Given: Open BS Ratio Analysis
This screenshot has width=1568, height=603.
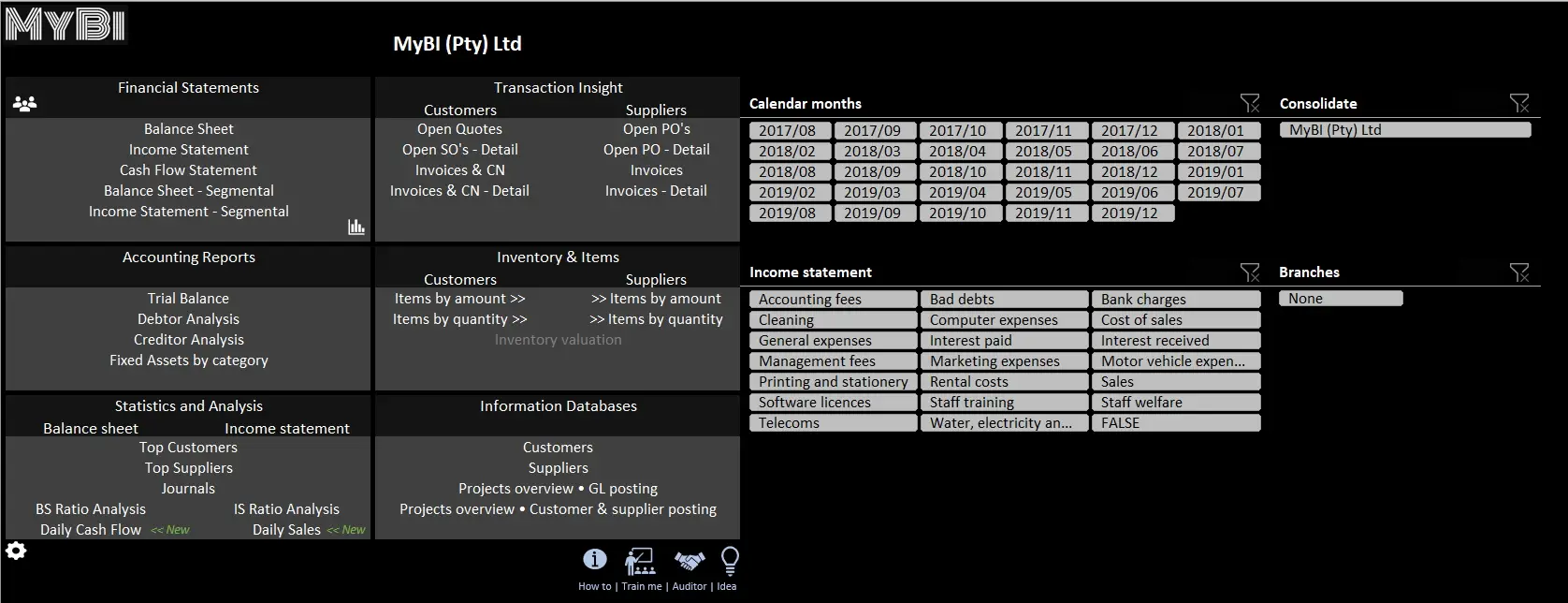Looking at the screenshot, I should coord(91,509).
